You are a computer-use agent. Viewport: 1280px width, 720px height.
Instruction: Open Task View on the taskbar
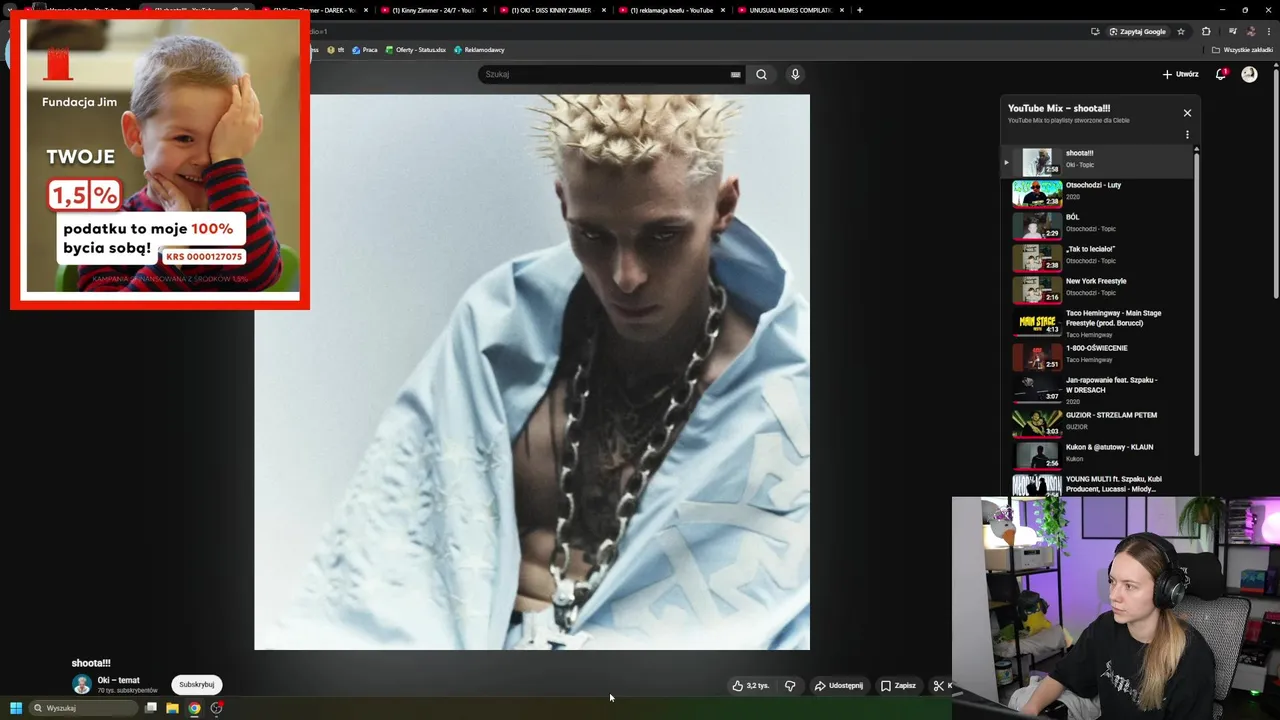[151, 708]
